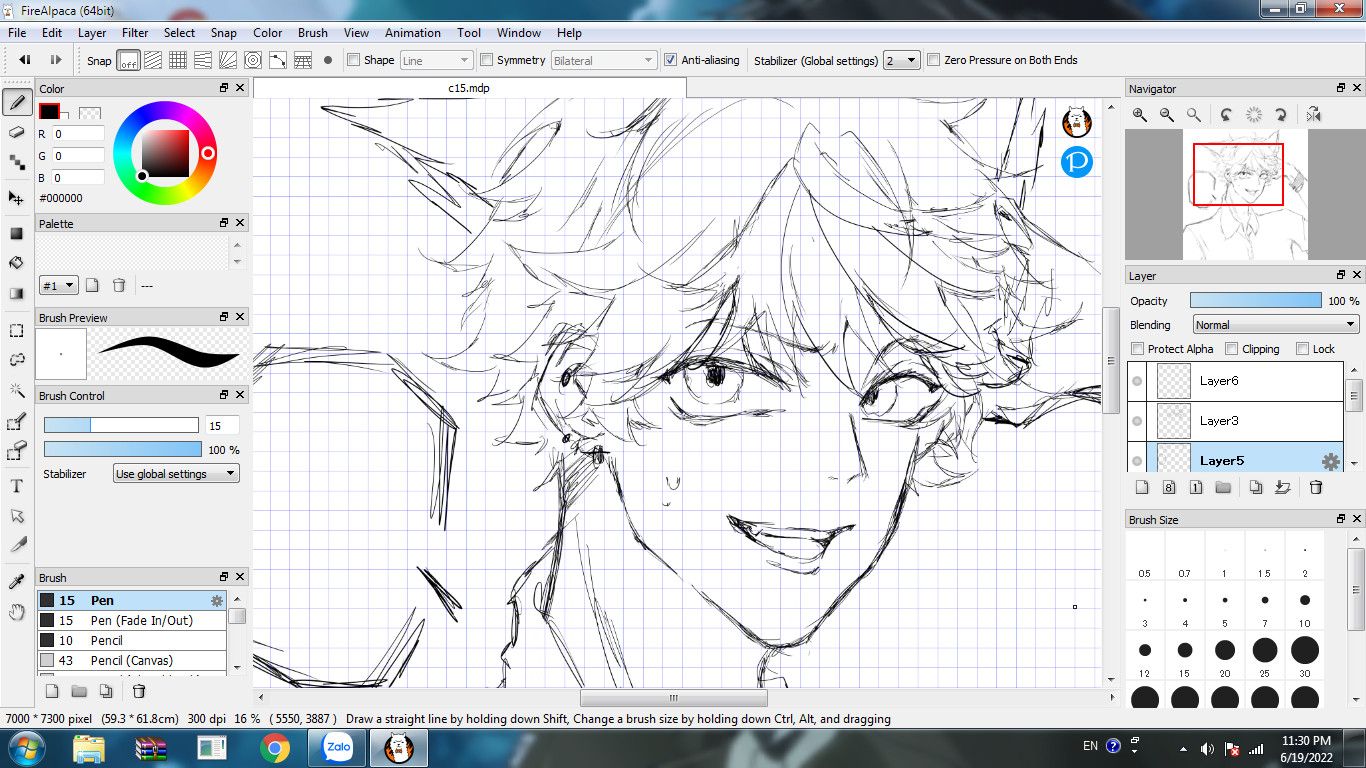Viewport: 1366px width, 768px height.
Task: Select the Bucket fill tool
Action: [16, 263]
